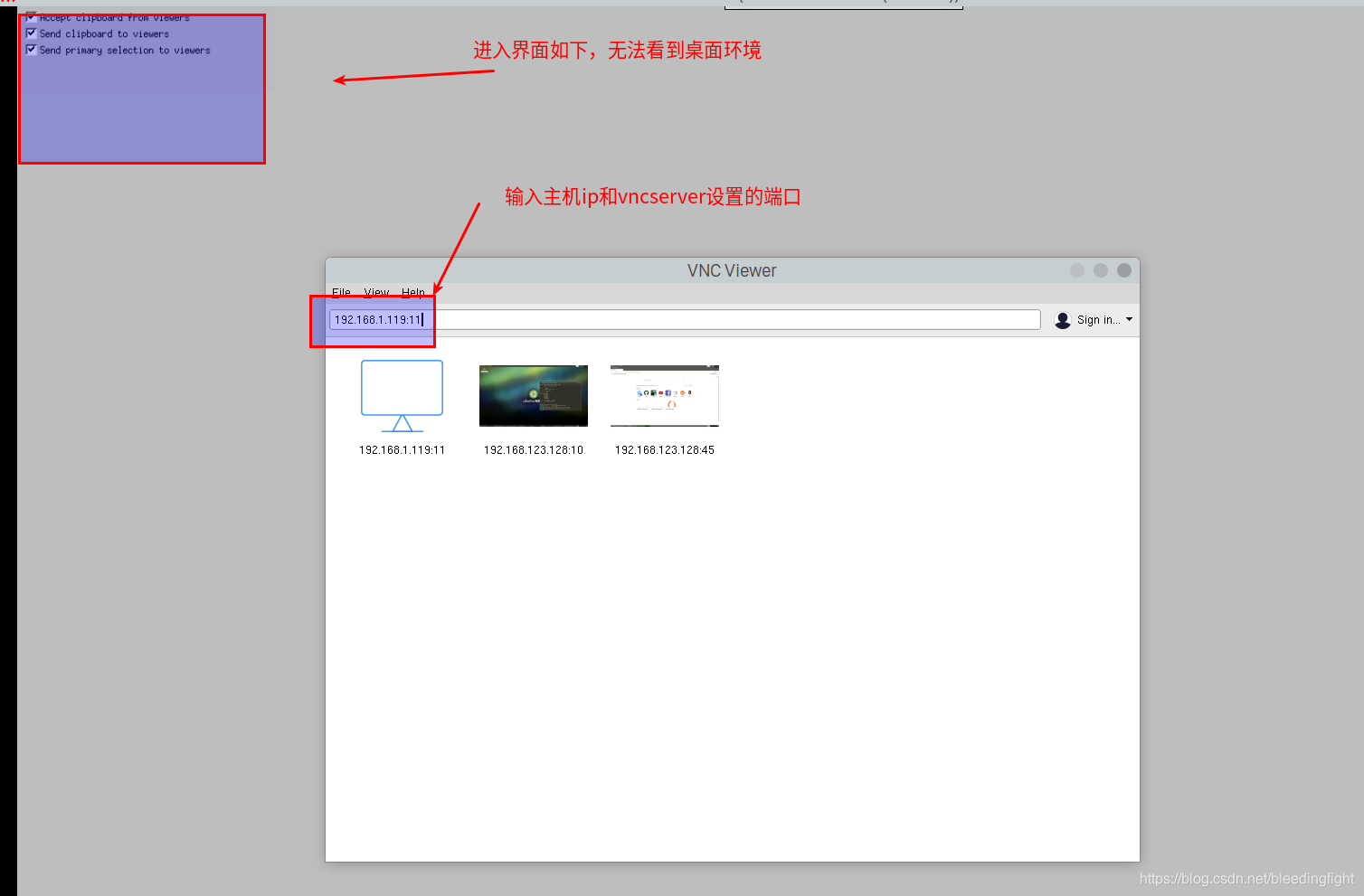Select the 192.168.123.128:45 browser thumbnail
This screenshot has width=1364, height=896.
(665, 396)
